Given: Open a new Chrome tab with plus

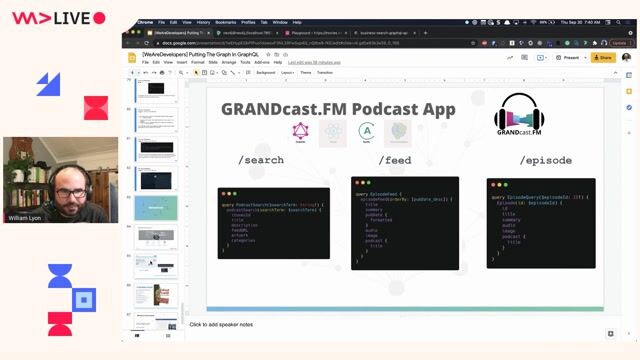Looking at the screenshot, I should coord(425,33).
